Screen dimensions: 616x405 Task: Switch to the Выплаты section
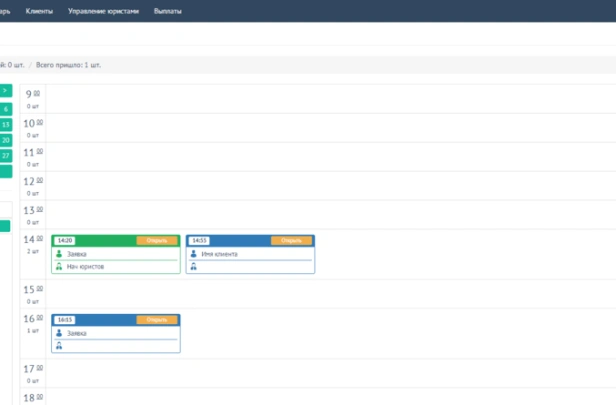coord(168,11)
